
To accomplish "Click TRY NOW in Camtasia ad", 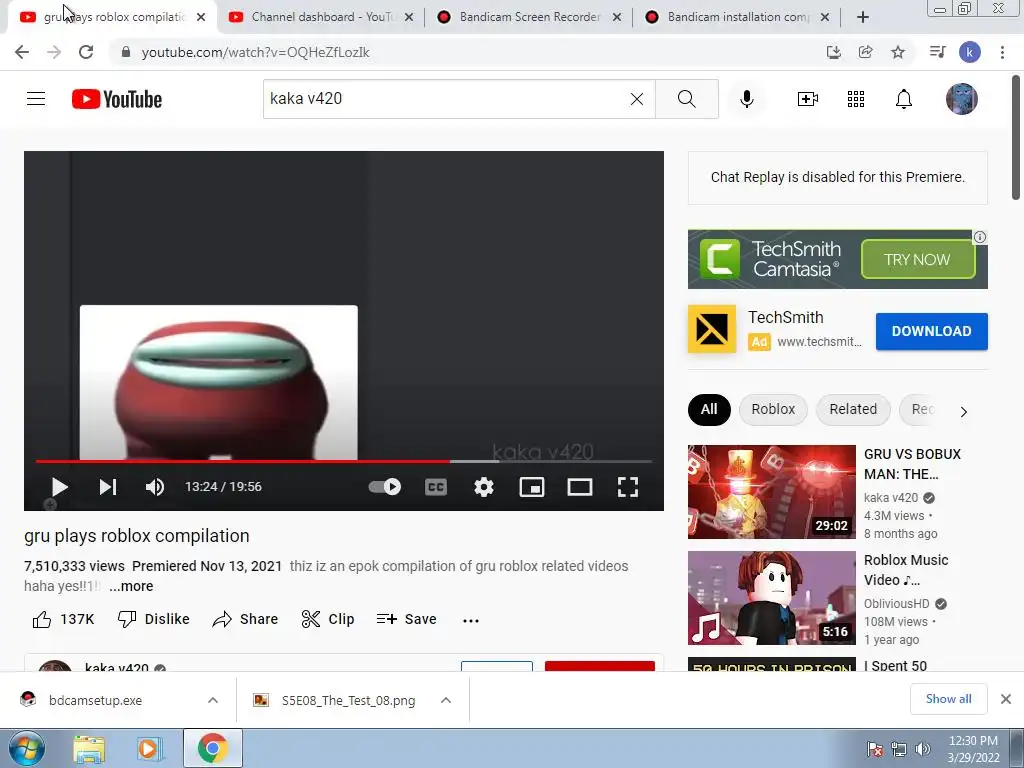I will click(x=918, y=259).
